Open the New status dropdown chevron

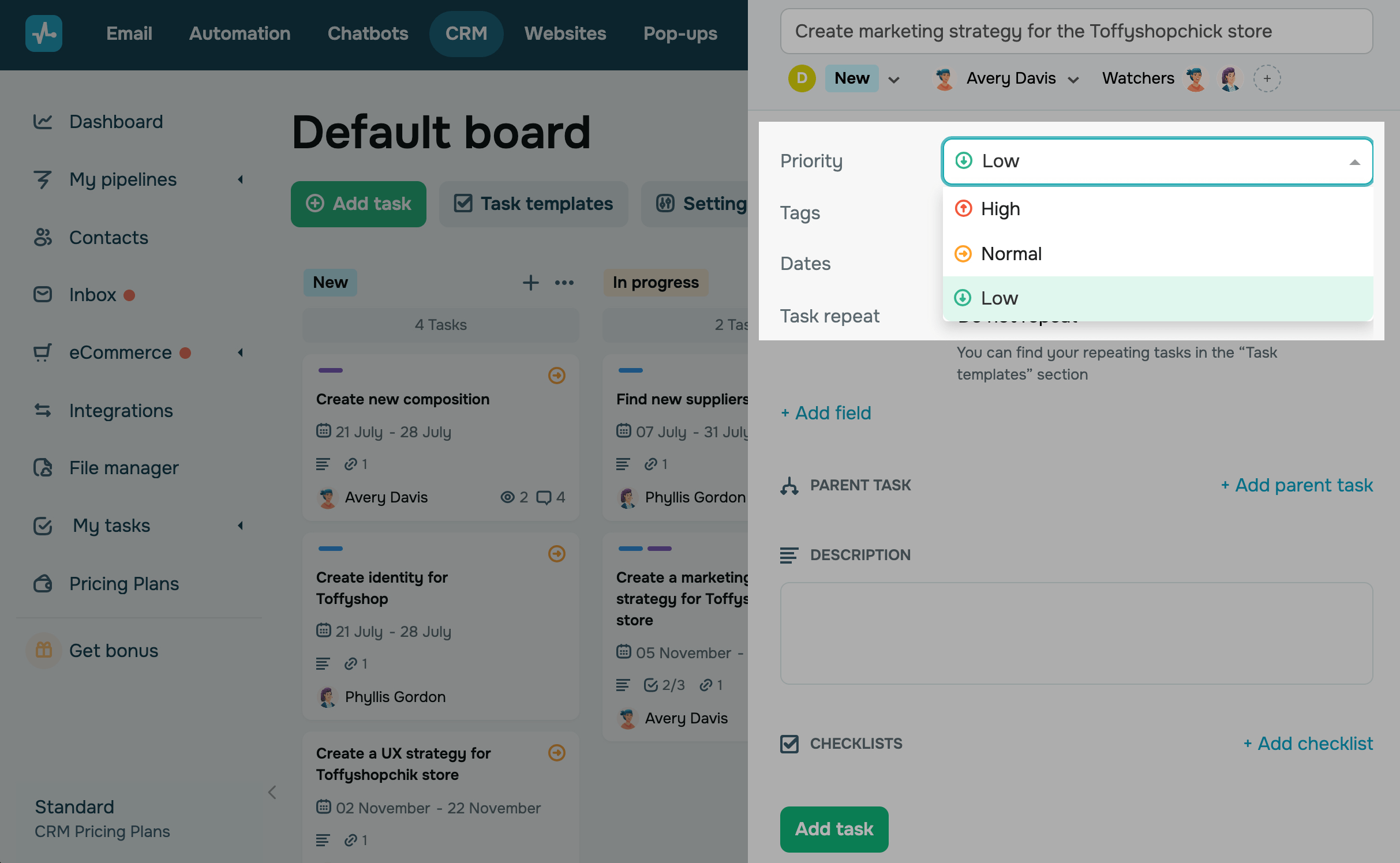pyautogui.click(x=894, y=80)
